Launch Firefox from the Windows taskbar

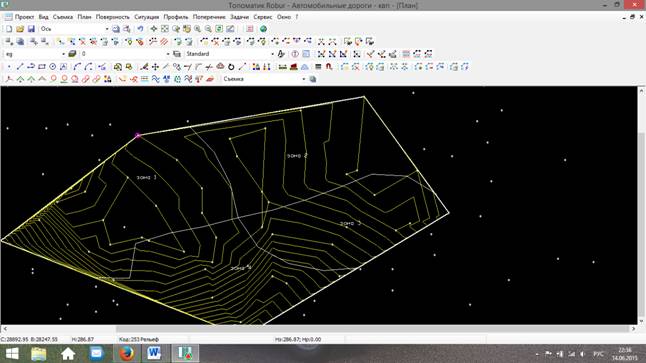click(126, 354)
